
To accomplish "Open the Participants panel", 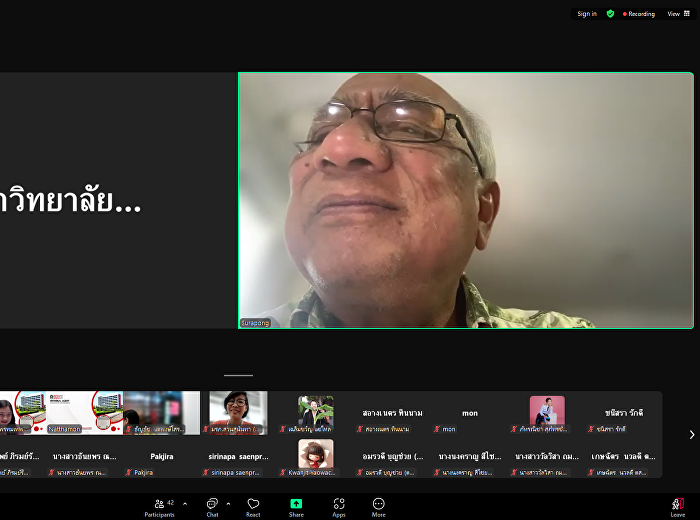I will [x=158, y=507].
